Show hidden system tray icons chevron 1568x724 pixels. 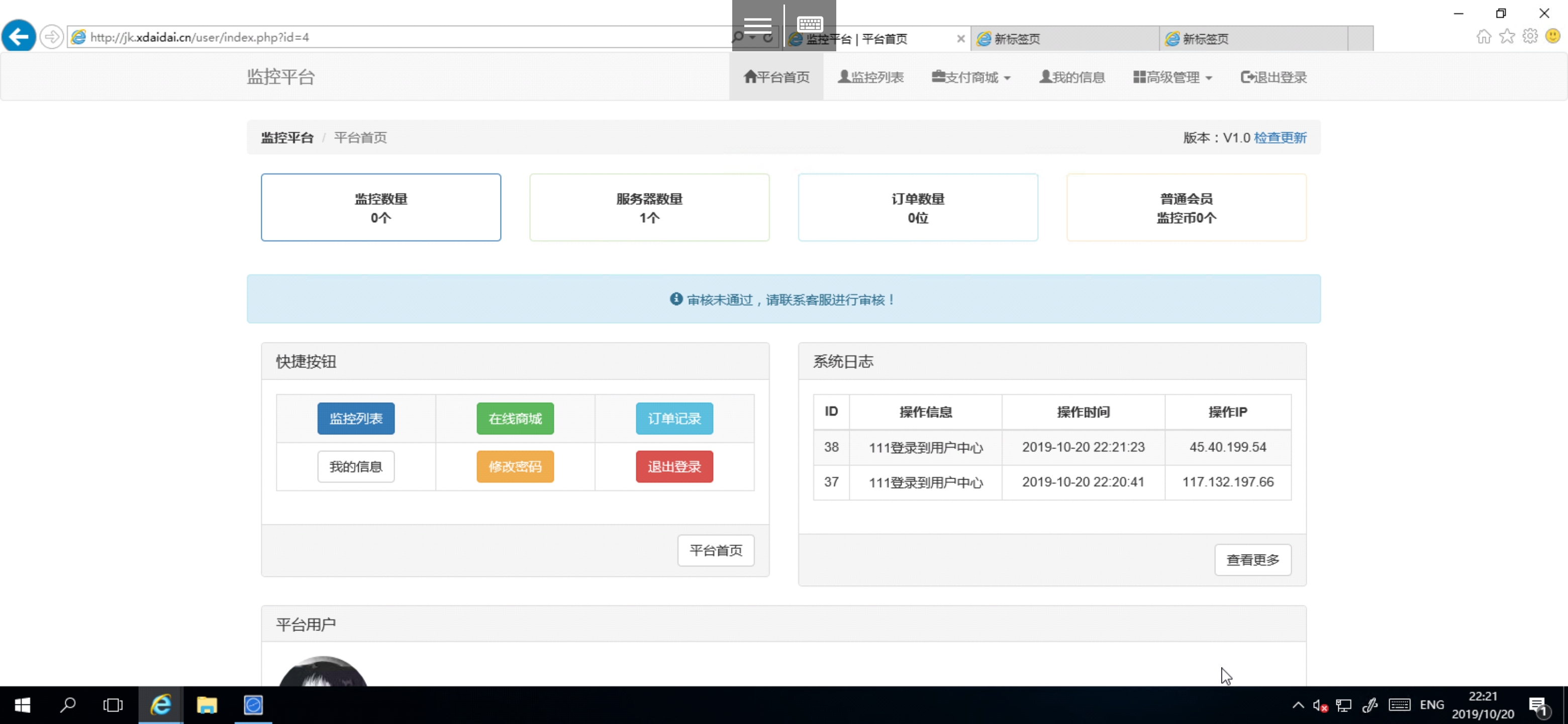click(x=1298, y=705)
